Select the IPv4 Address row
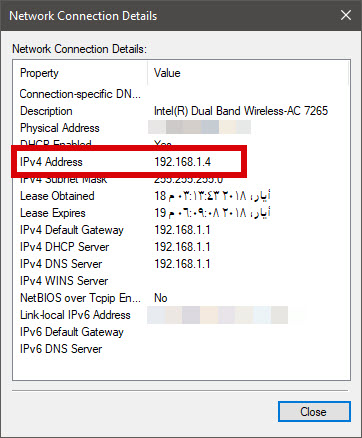The width and height of the screenshot is (362, 438). click(x=181, y=162)
